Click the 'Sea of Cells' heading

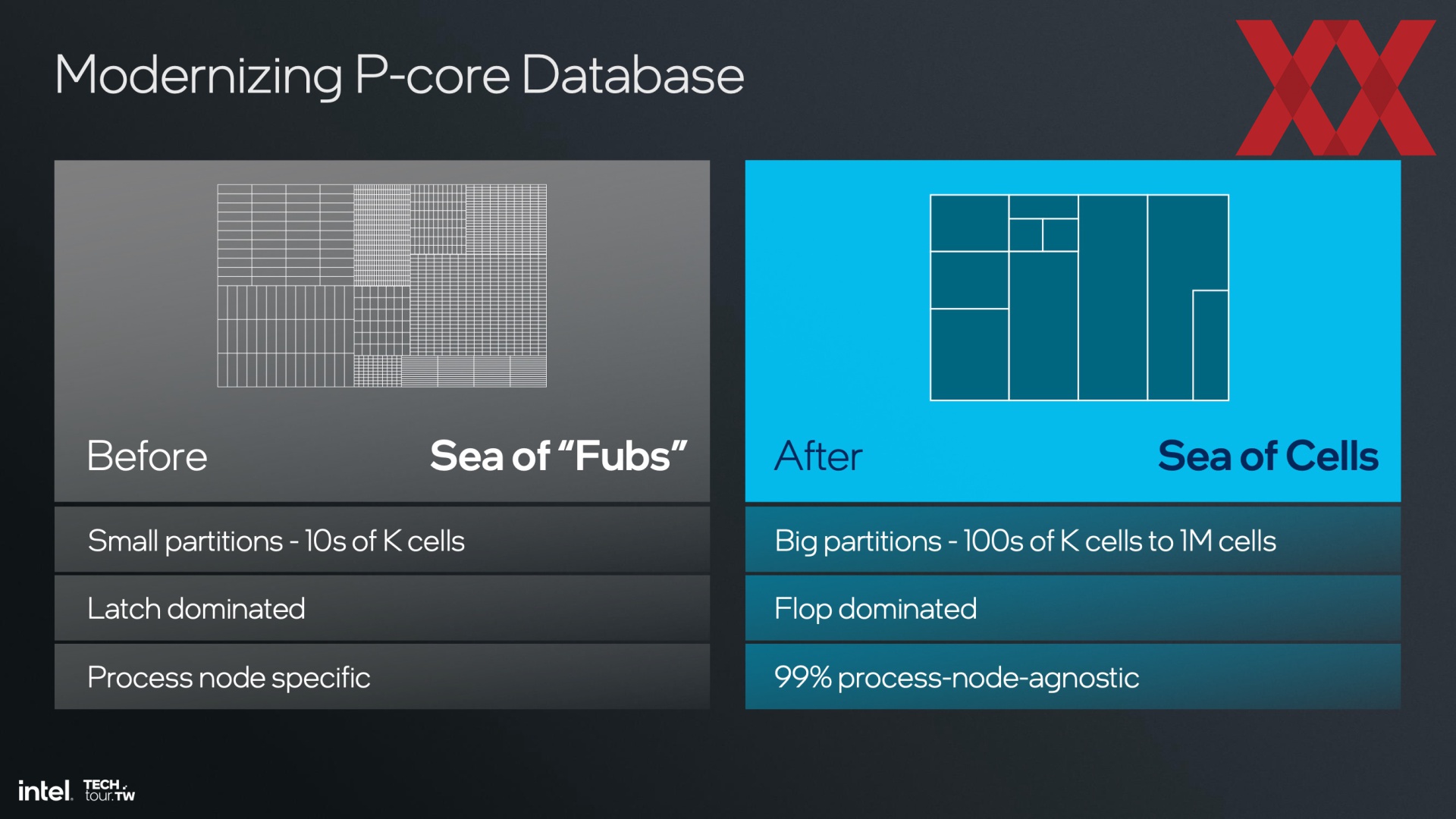[1268, 456]
